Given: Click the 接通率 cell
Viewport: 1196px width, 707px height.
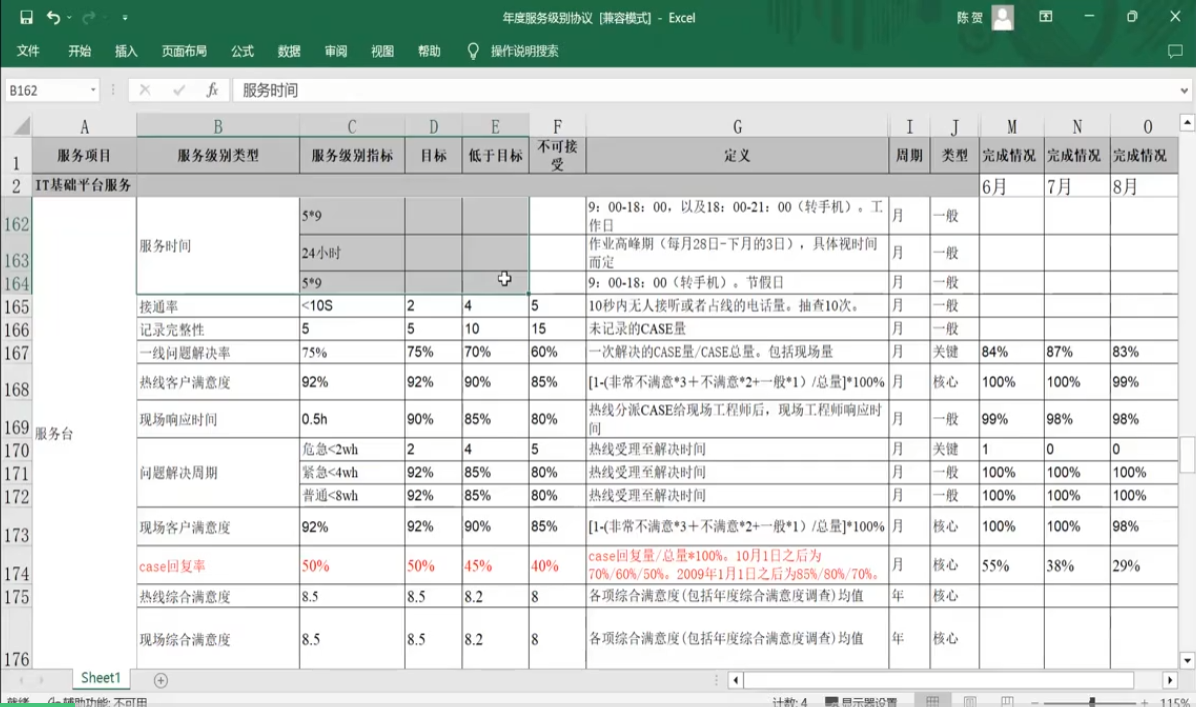Looking at the screenshot, I should (218, 306).
